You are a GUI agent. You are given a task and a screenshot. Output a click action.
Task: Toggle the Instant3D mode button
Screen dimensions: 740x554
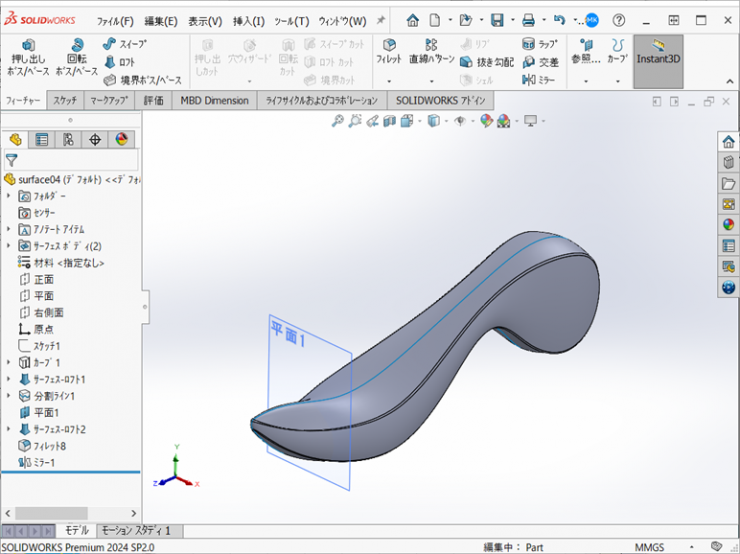point(658,52)
